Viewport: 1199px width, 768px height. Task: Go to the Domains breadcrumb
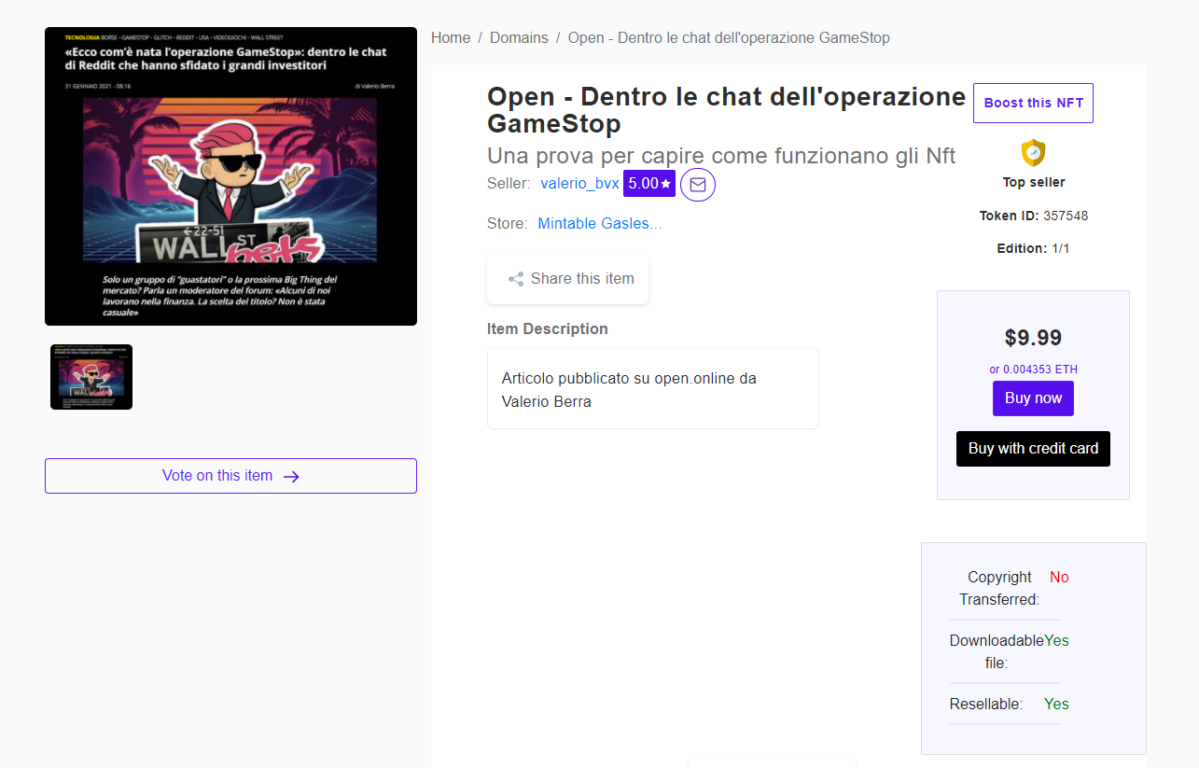coord(518,37)
